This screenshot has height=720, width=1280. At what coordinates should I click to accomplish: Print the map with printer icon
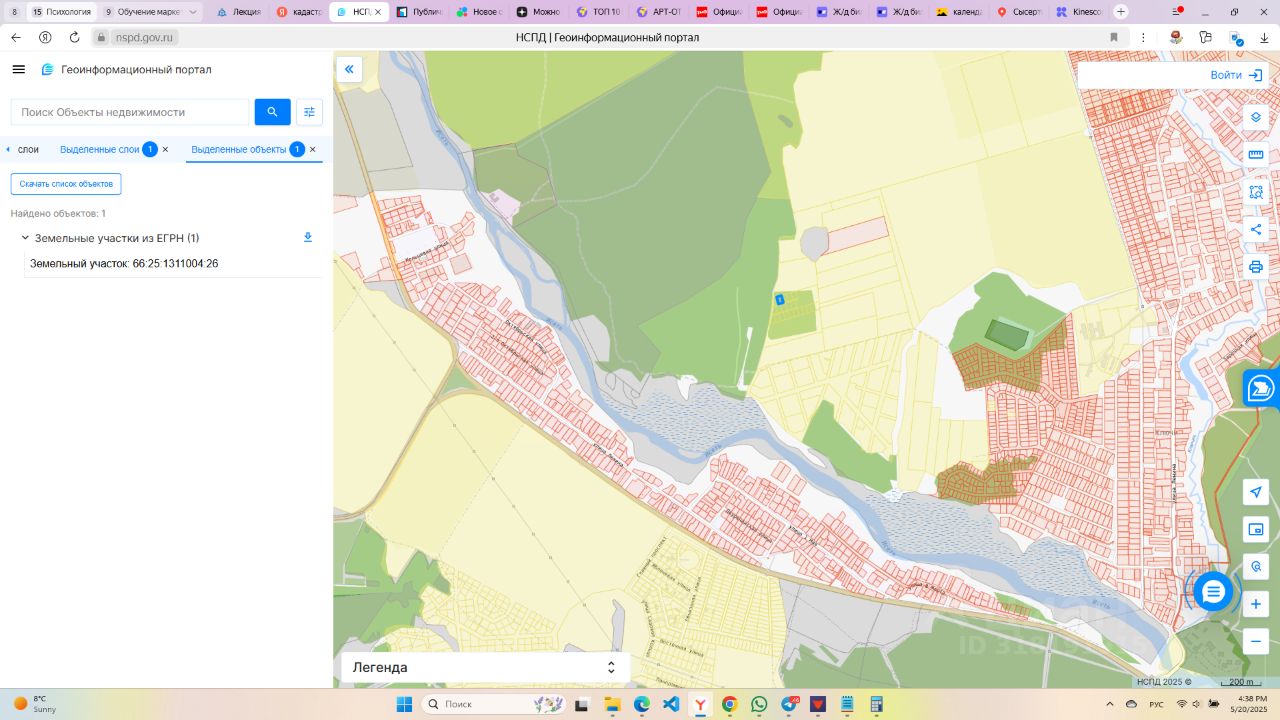pos(1256,267)
